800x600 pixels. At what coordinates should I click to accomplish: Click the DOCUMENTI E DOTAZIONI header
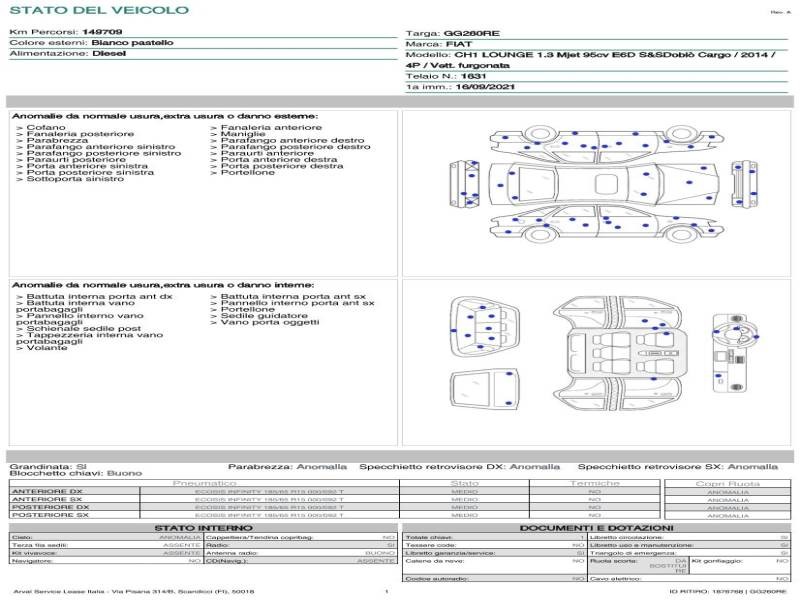click(596, 528)
